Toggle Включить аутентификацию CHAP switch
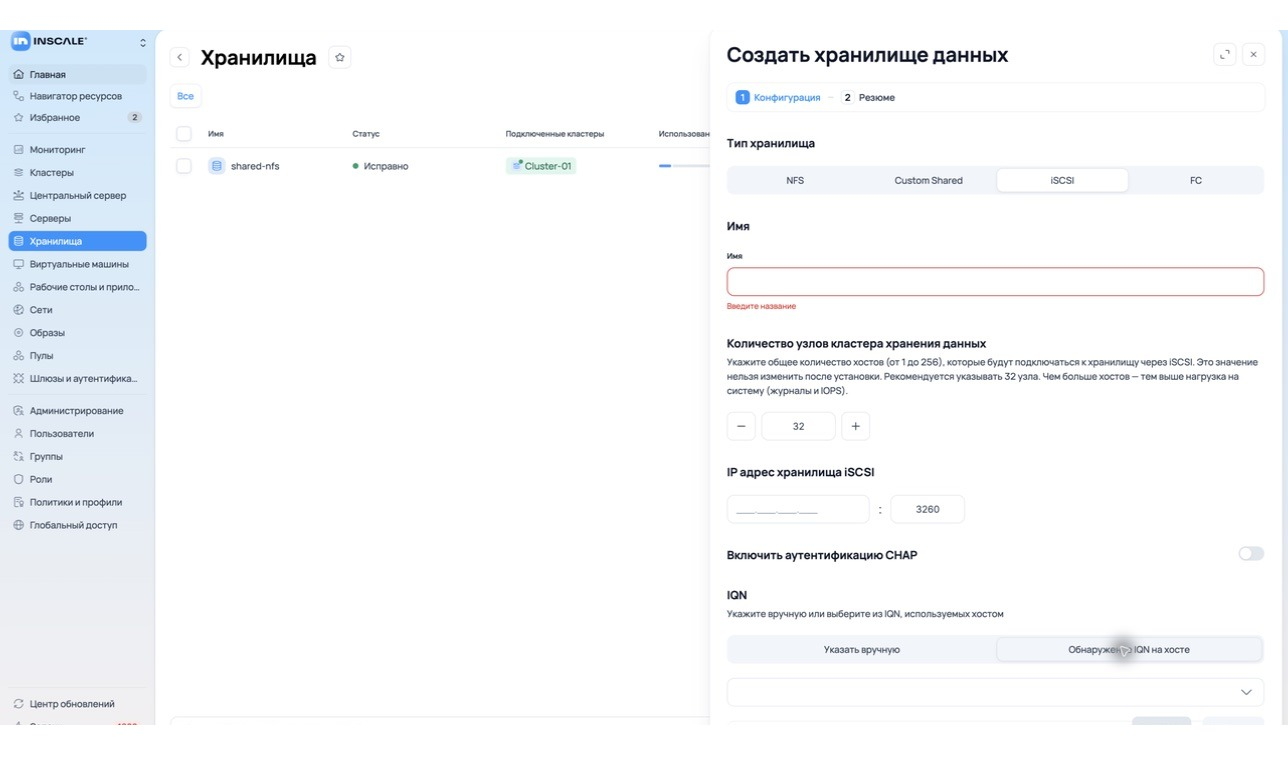Viewport: 1288px width, 768px height. [x=1251, y=554]
